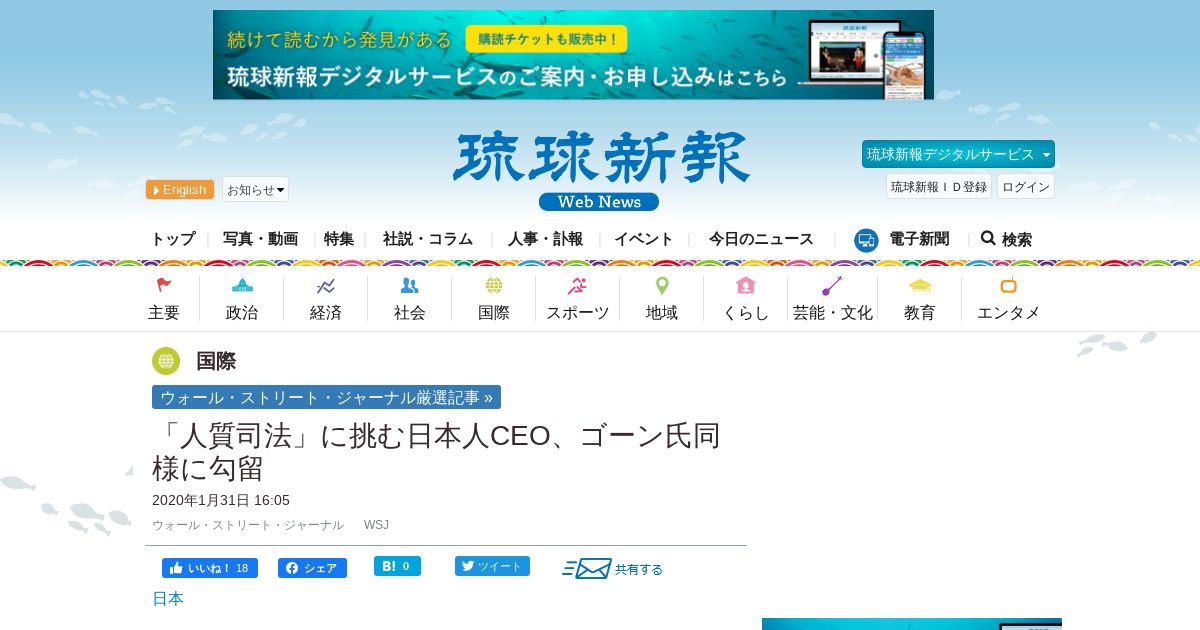This screenshot has width=1200, height=630.
Task: Click the sidebar banner image at bottom right
Action: click(x=912, y=624)
